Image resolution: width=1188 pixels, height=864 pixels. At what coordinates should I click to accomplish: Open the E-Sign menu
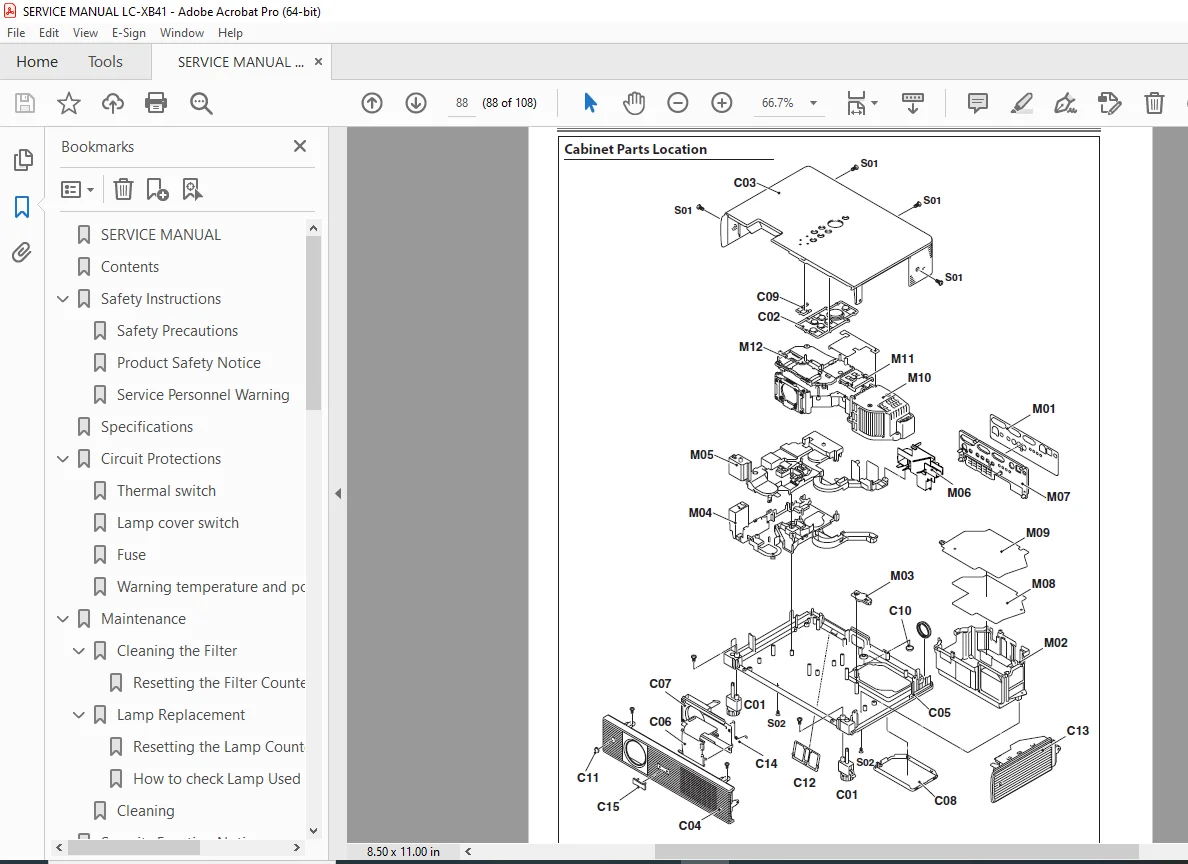pos(128,33)
